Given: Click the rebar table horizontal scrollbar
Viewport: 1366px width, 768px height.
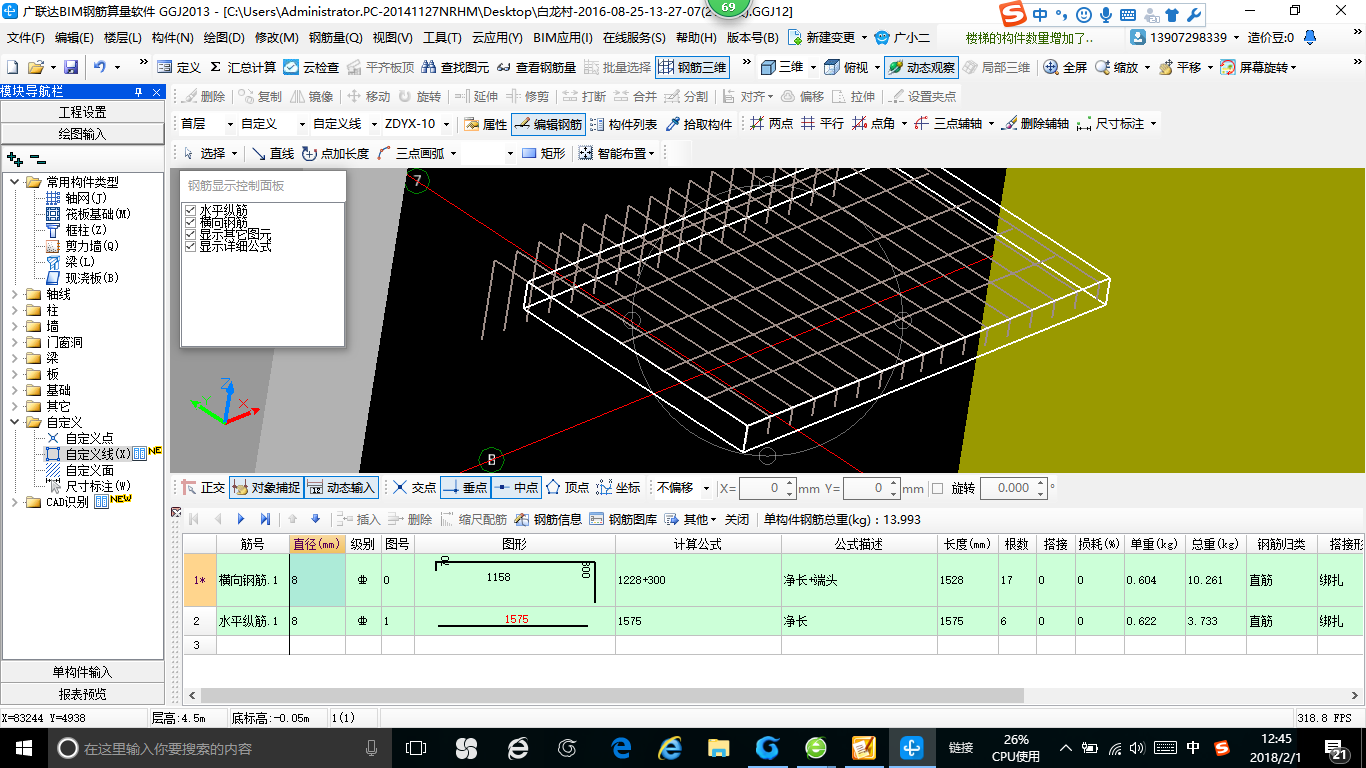Looking at the screenshot, I should click(x=612, y=695).
